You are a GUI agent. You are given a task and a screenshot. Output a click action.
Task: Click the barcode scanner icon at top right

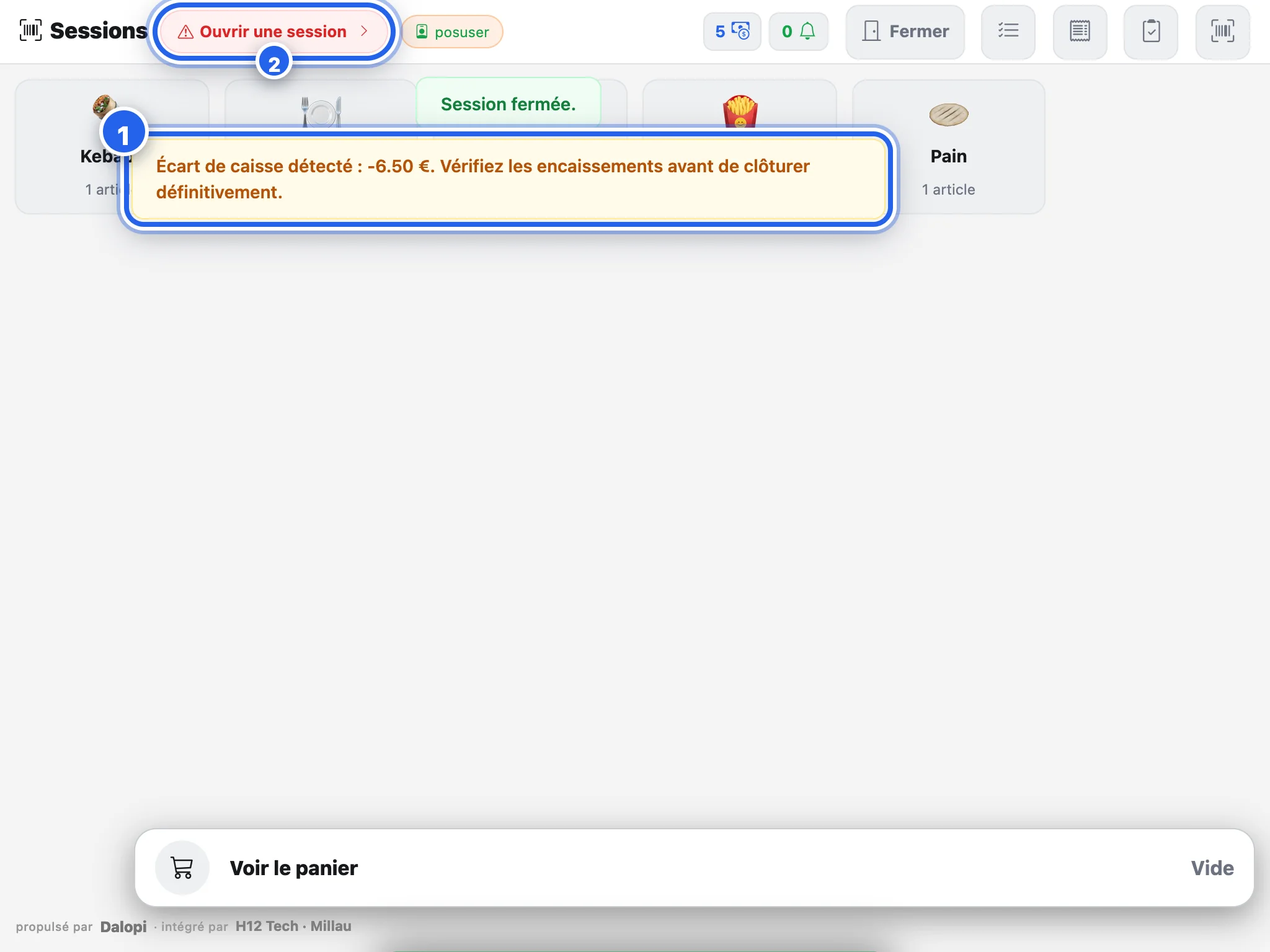tap(1222, 32)
